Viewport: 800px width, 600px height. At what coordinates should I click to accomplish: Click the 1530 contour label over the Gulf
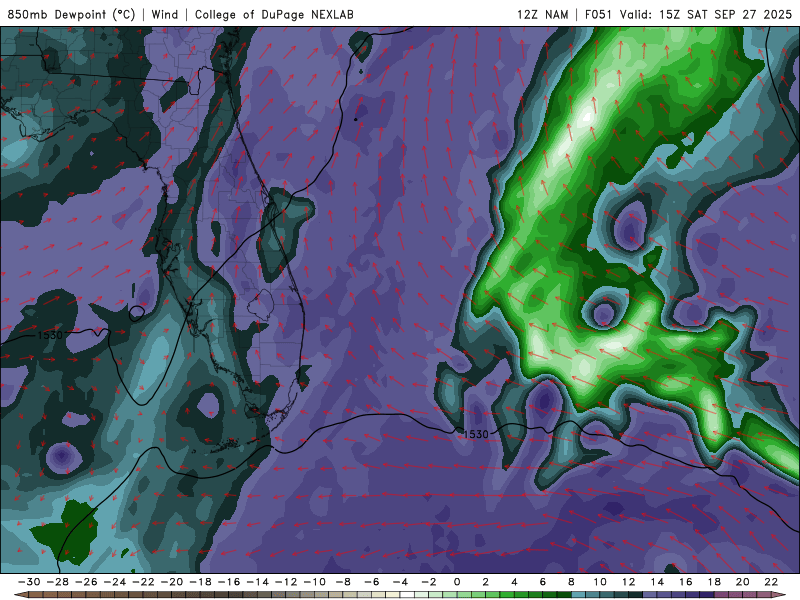pos(50,335)
